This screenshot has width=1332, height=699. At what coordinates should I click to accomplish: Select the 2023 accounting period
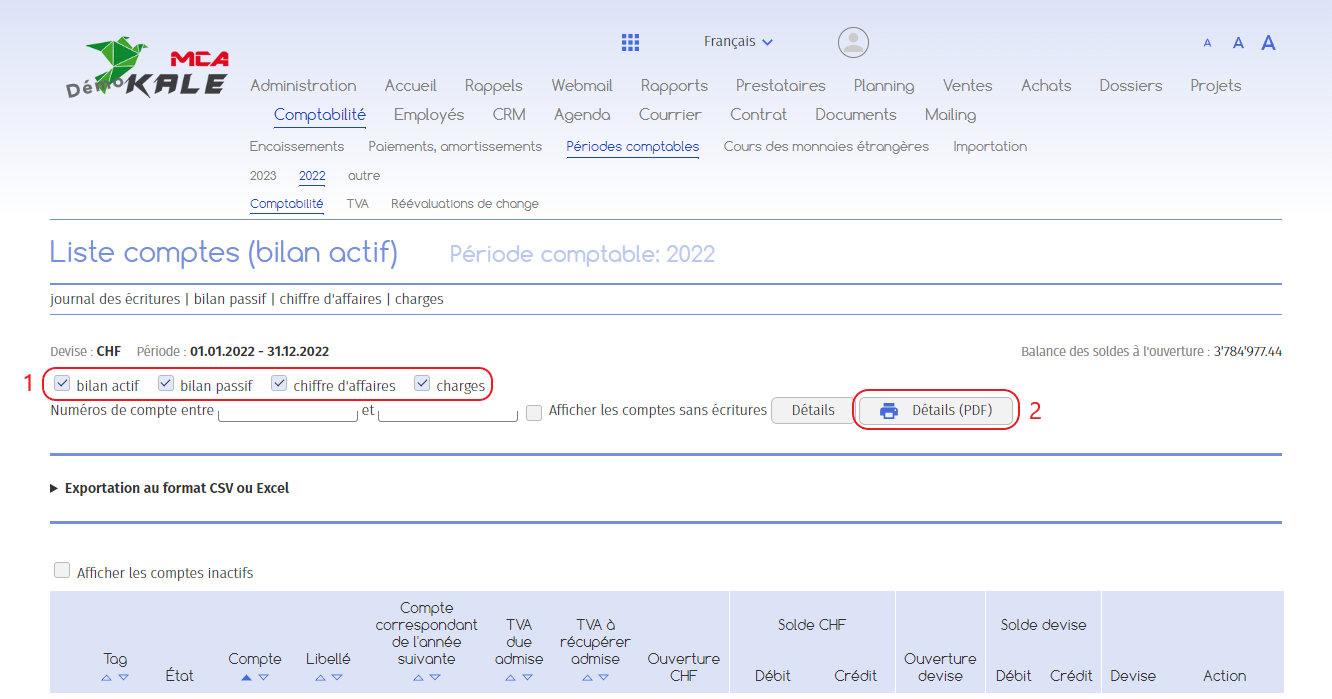[263, 176]
